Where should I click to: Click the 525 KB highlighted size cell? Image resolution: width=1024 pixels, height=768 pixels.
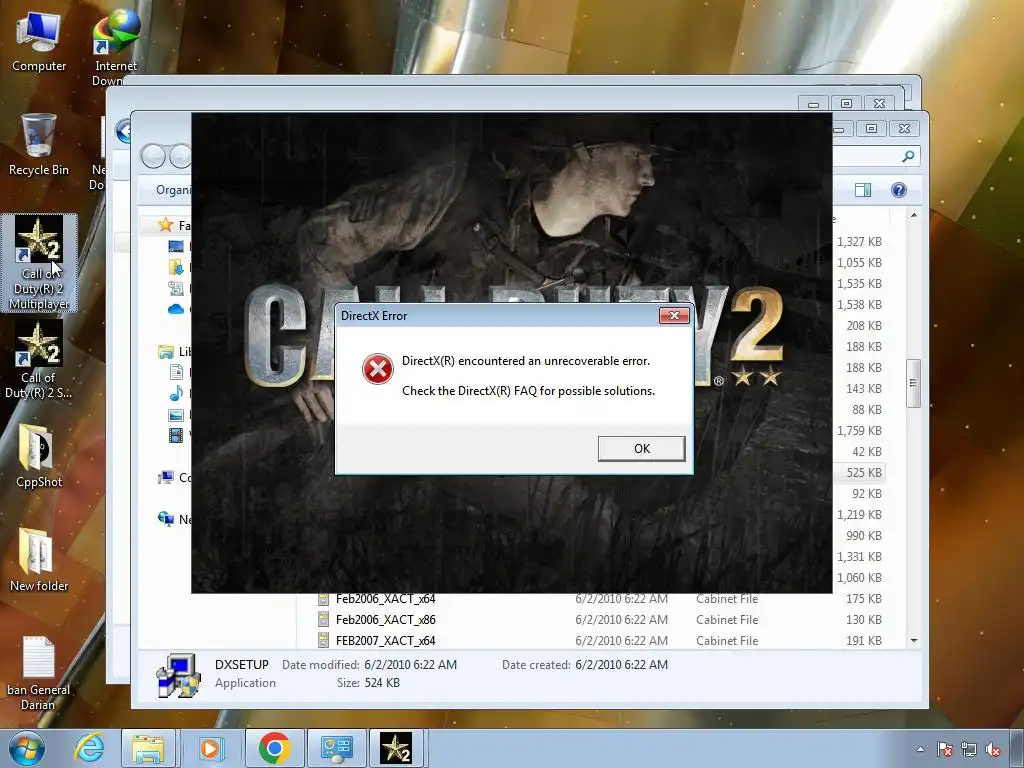click(863, 473)
